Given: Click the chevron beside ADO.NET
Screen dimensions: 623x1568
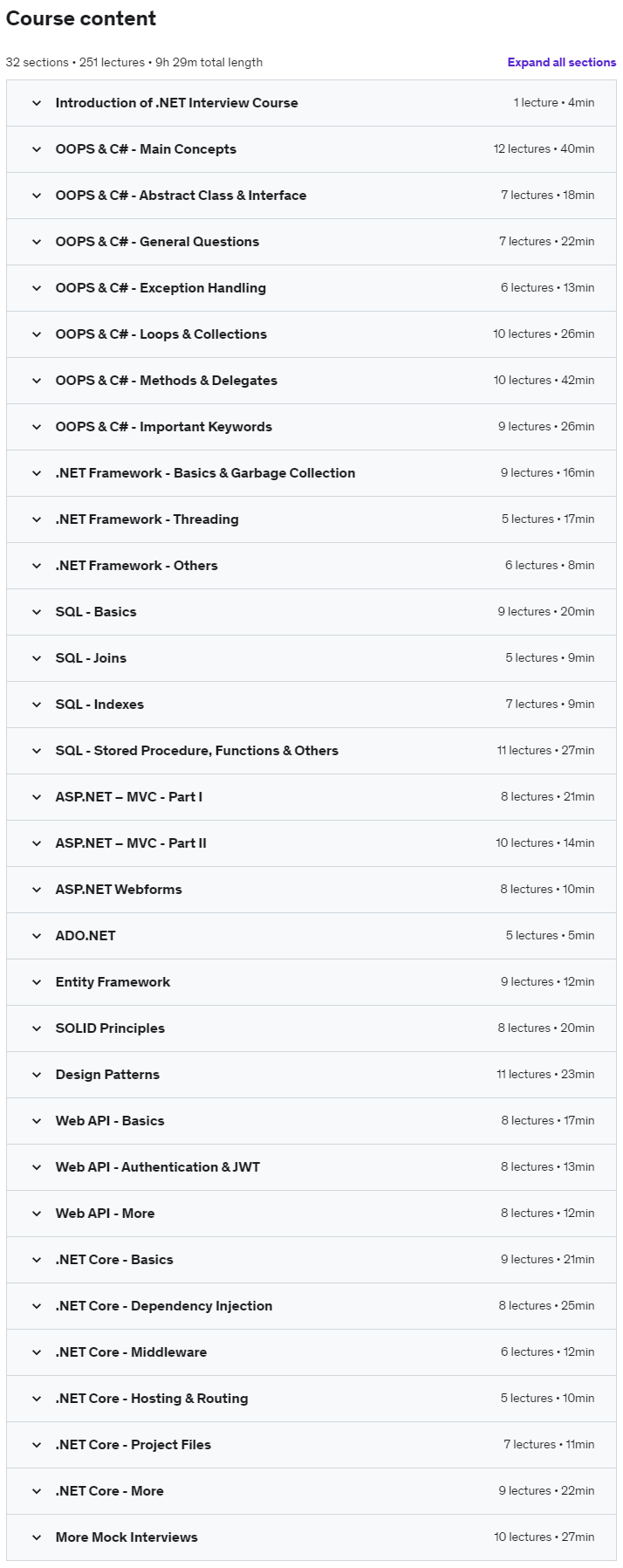Looking at the screenshot, I should [x=37, y=936].
